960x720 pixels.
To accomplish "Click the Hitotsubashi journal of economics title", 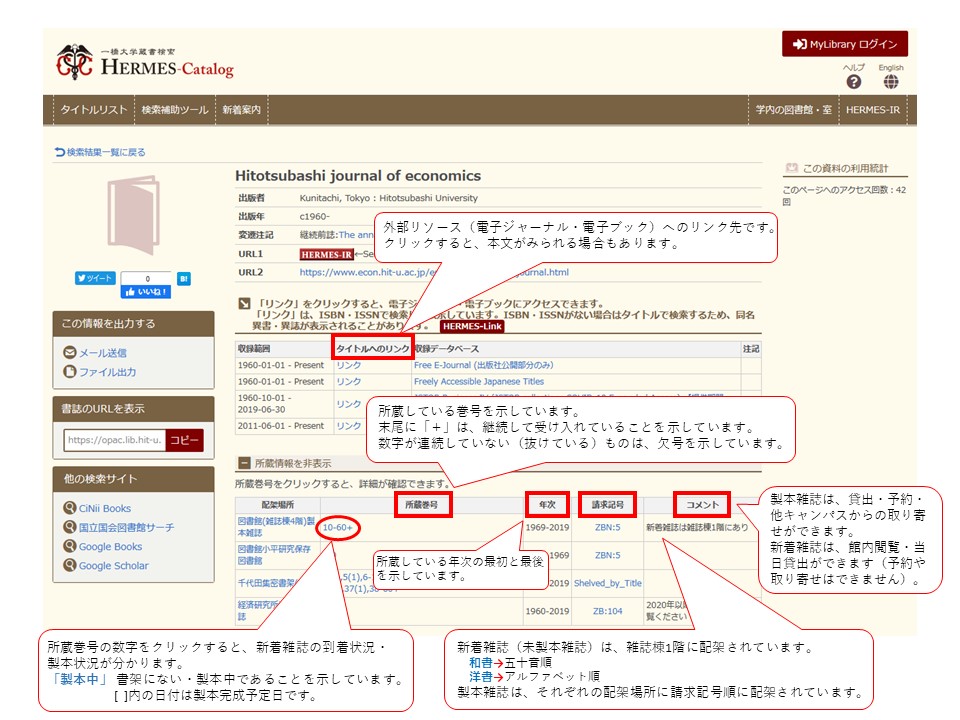I will click(x=358, y=176).
